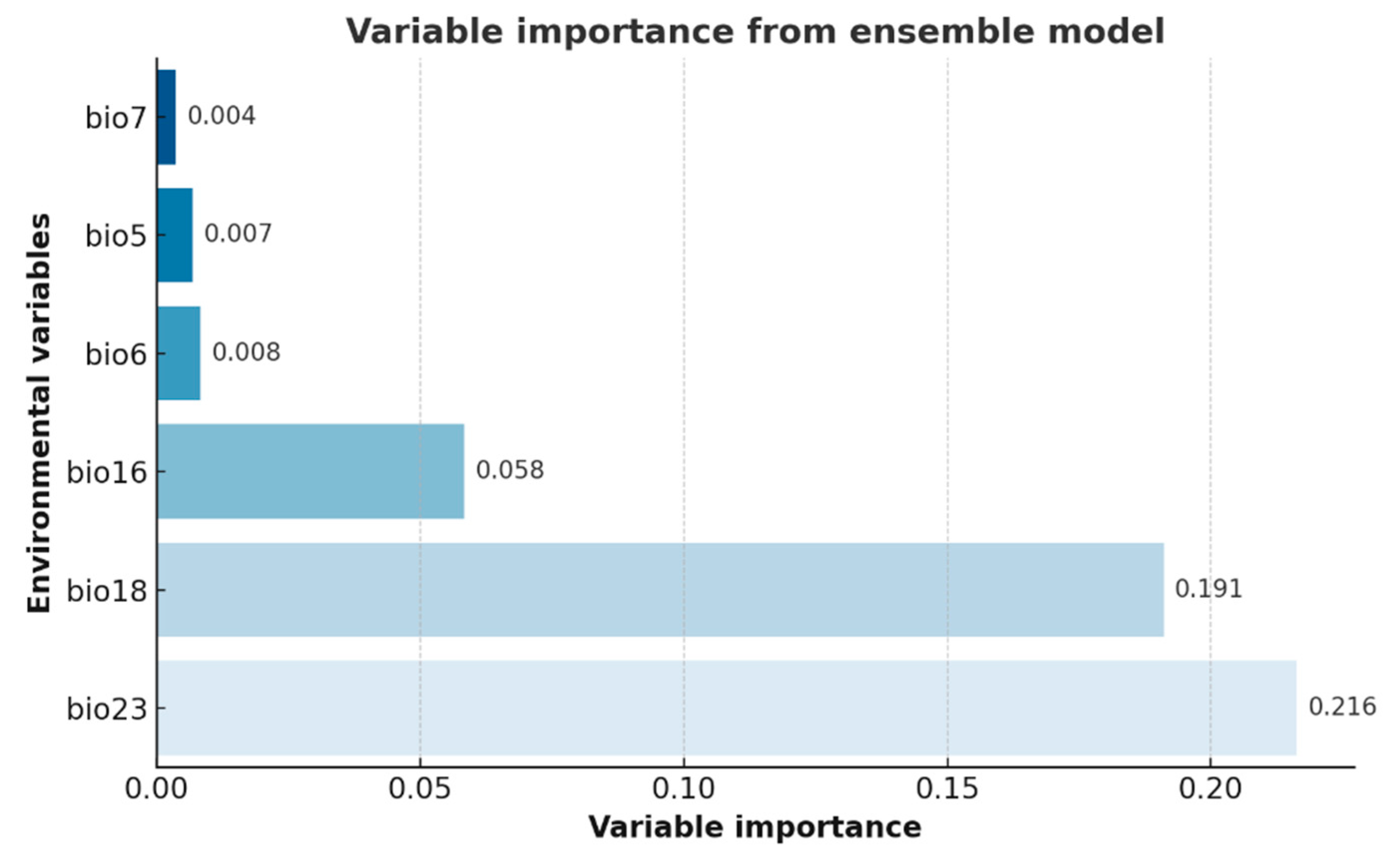Select the dark blue bio7 bar
The height and width of the screenshot is (860, 1400).
coord(167,117)
